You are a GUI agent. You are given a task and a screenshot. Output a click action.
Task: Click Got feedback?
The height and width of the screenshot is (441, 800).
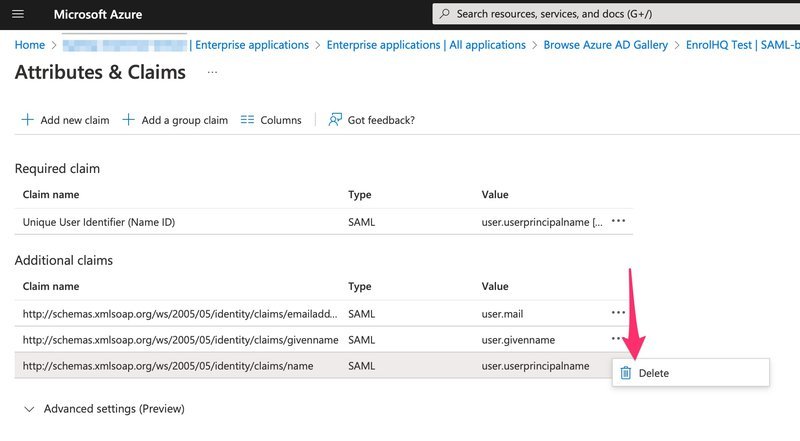(371, 120)
